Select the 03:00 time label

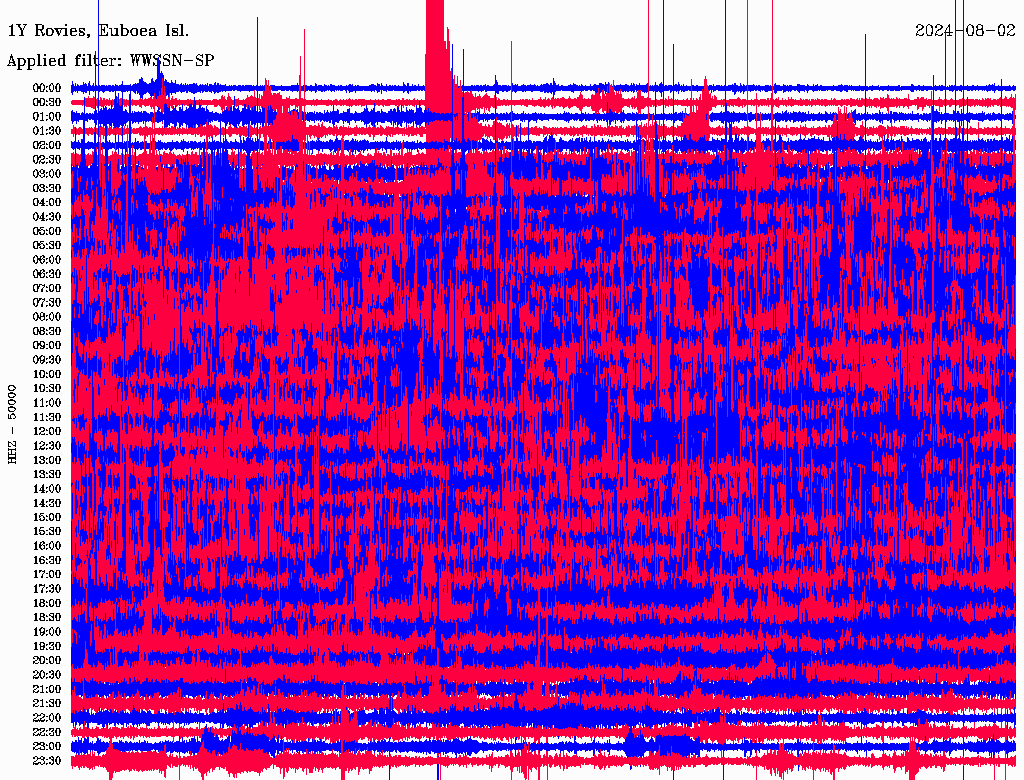(x=47, y=174)
